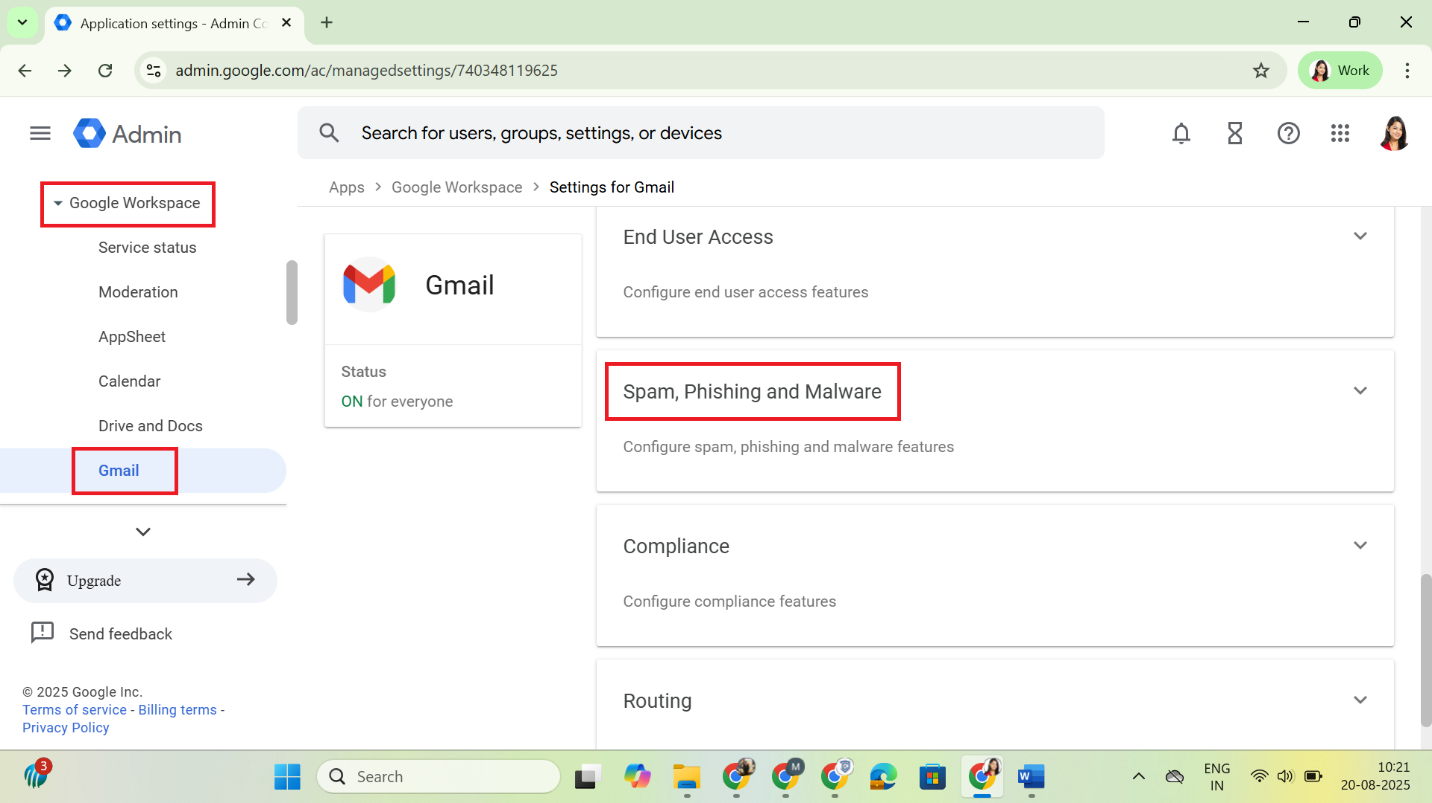Viewport: 1432px width, 803px height.
Task: Select Drive and Docs in sidebar
Action: (150, 425)
